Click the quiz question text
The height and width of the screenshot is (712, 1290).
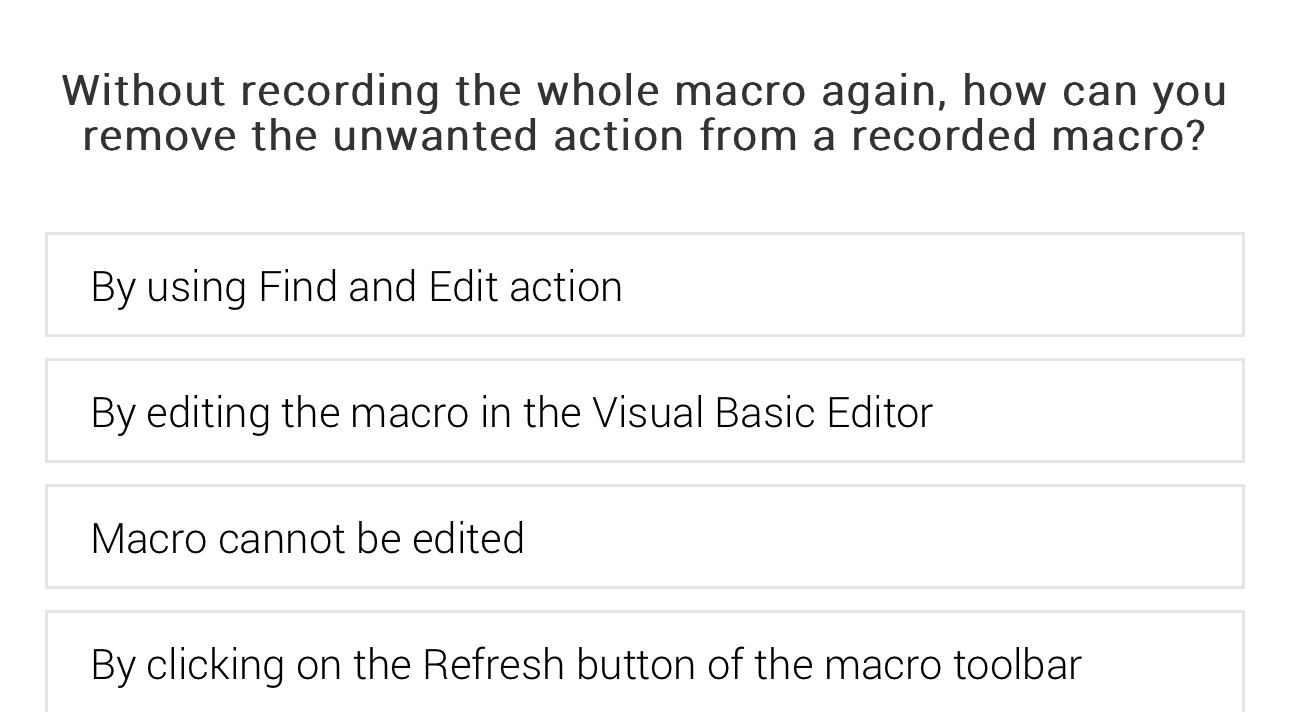pyautogui.click(x=644, y=112)
